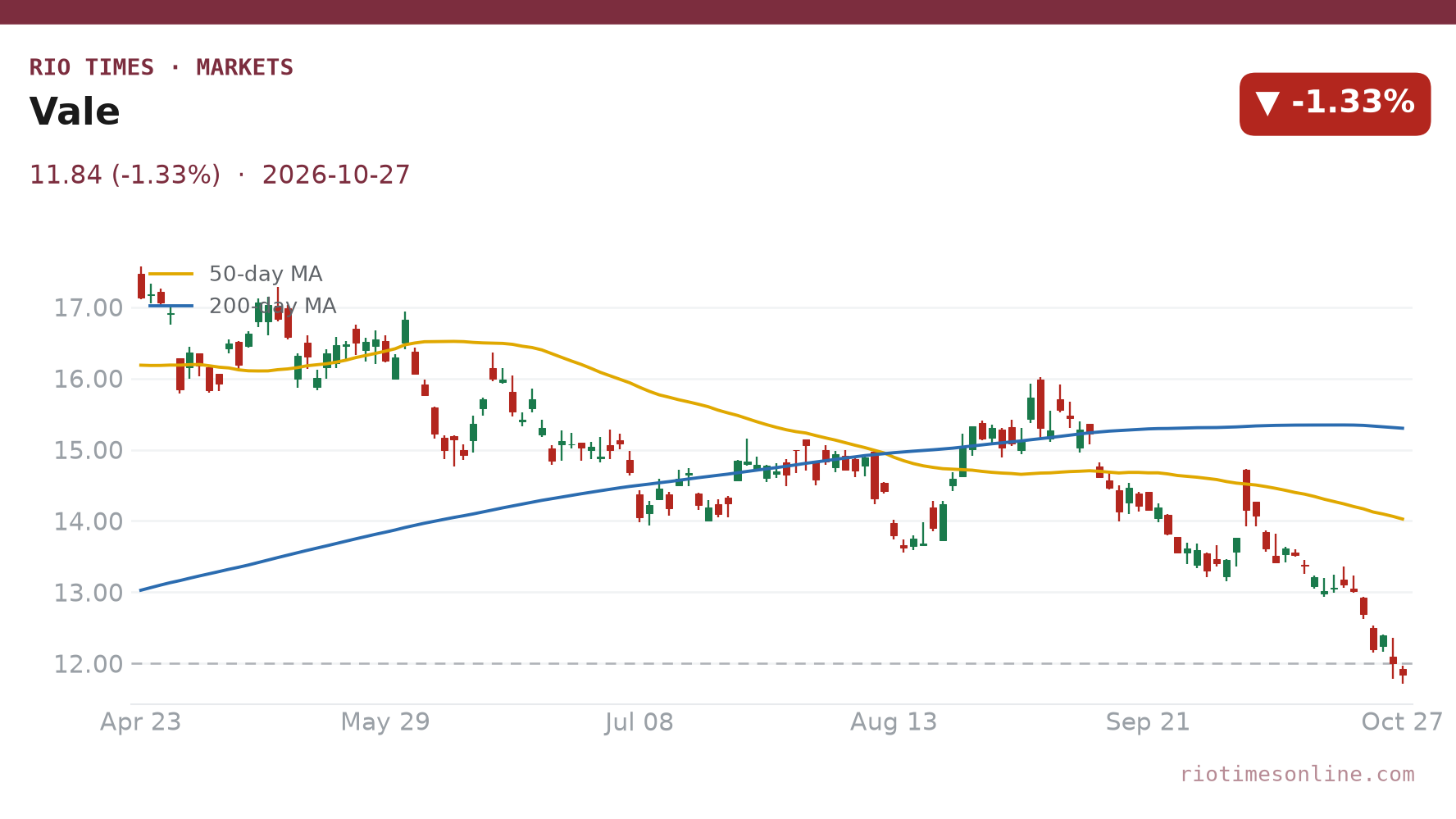Image resolution: width=1456 pixels, height=819 pixels.
Task: Click the Jul 08 date label
Action: tap(639, 722)
